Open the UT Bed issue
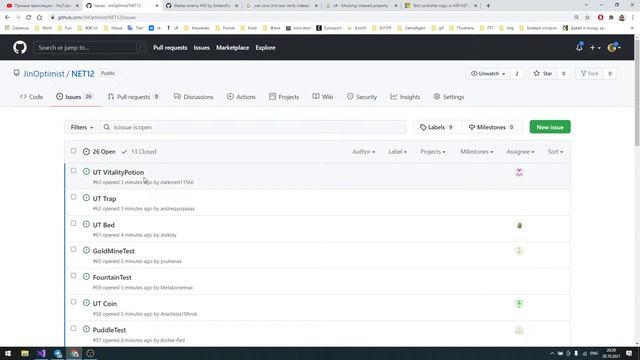This screenshot has width=640, height=360. click(104, 225)
